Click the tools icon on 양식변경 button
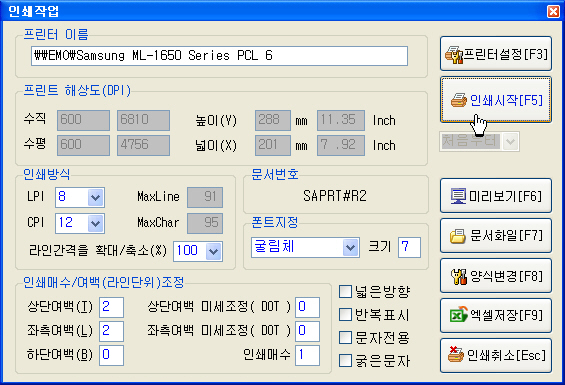The height and width of the screenshot is (385, 565). [459, 276]
